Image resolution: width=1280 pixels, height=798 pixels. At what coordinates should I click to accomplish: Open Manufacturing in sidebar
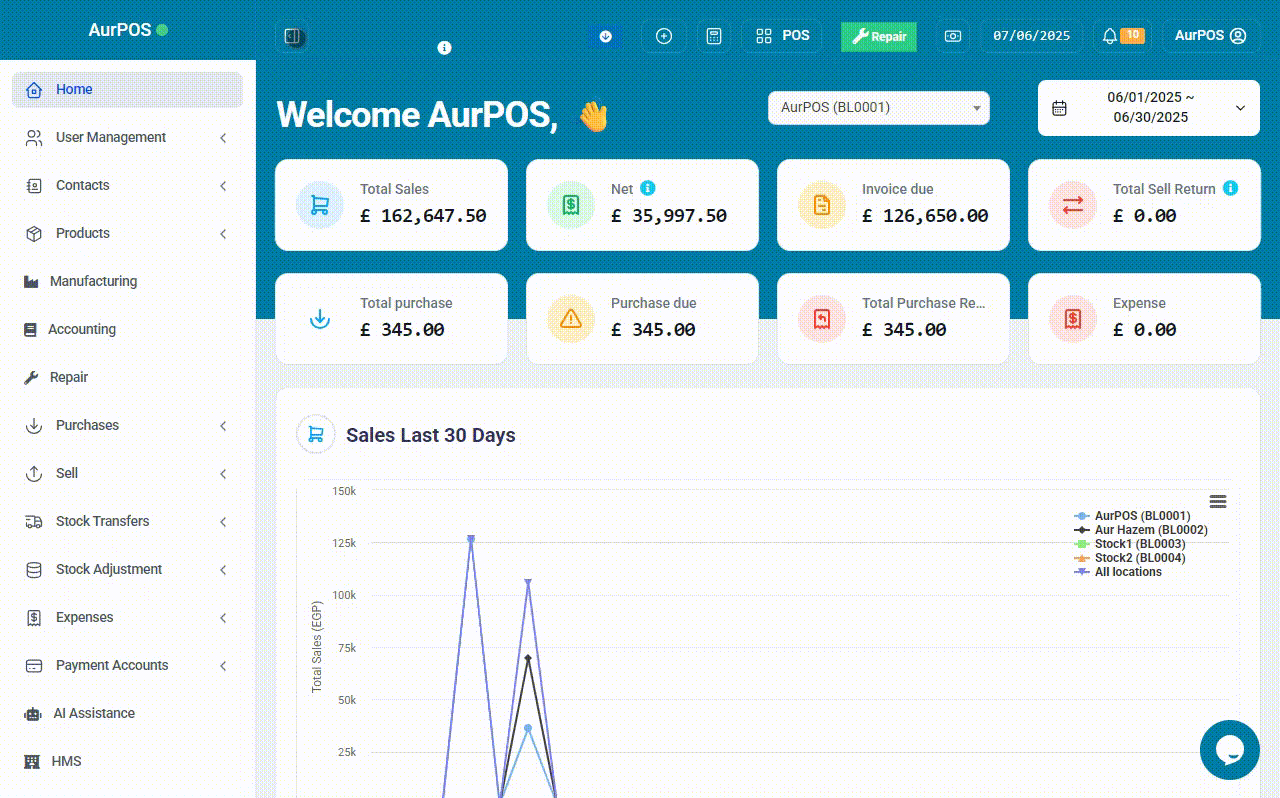point(127,281)
